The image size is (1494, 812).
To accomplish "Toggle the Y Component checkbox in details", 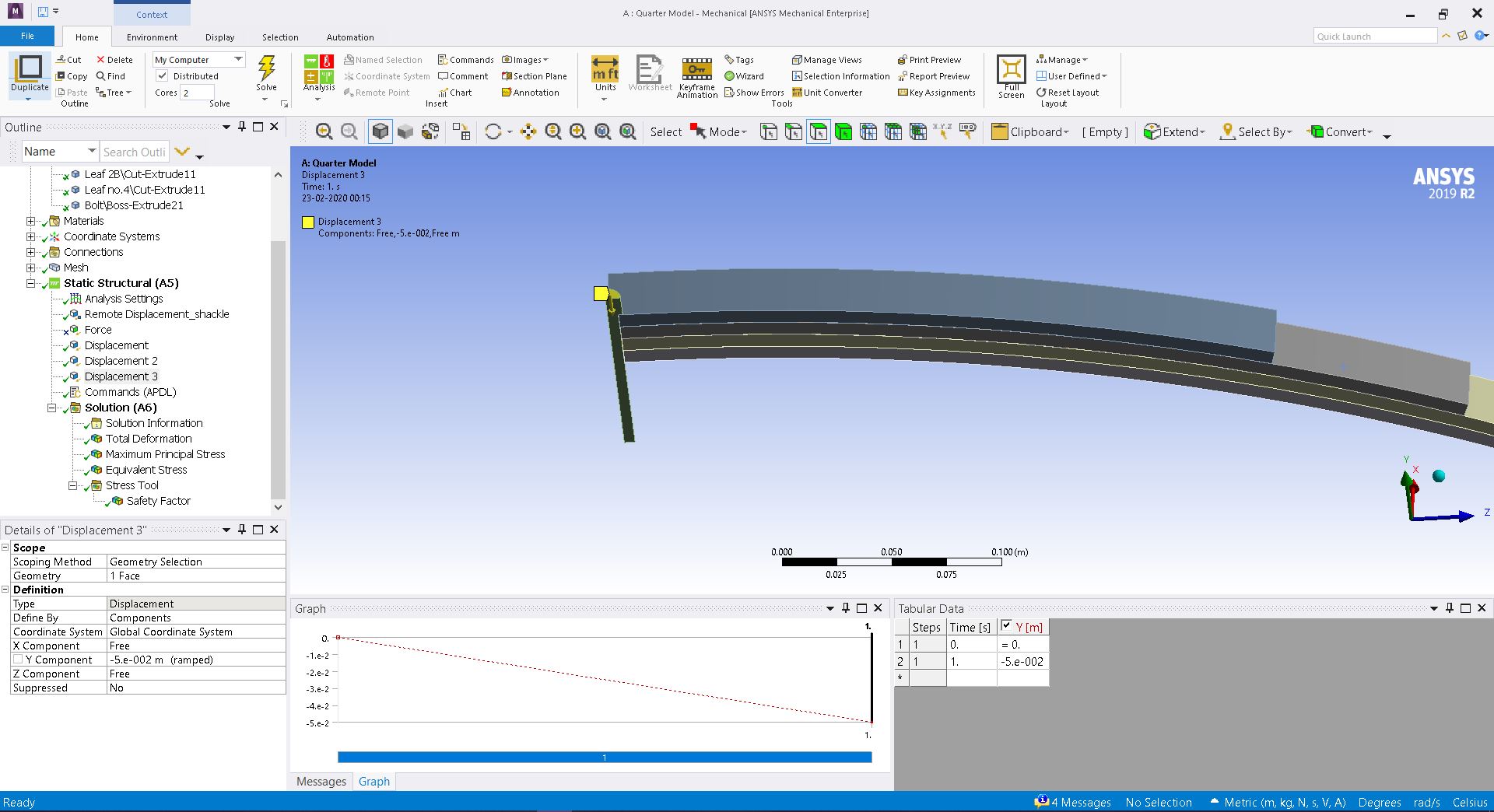I will click(18, 660).
